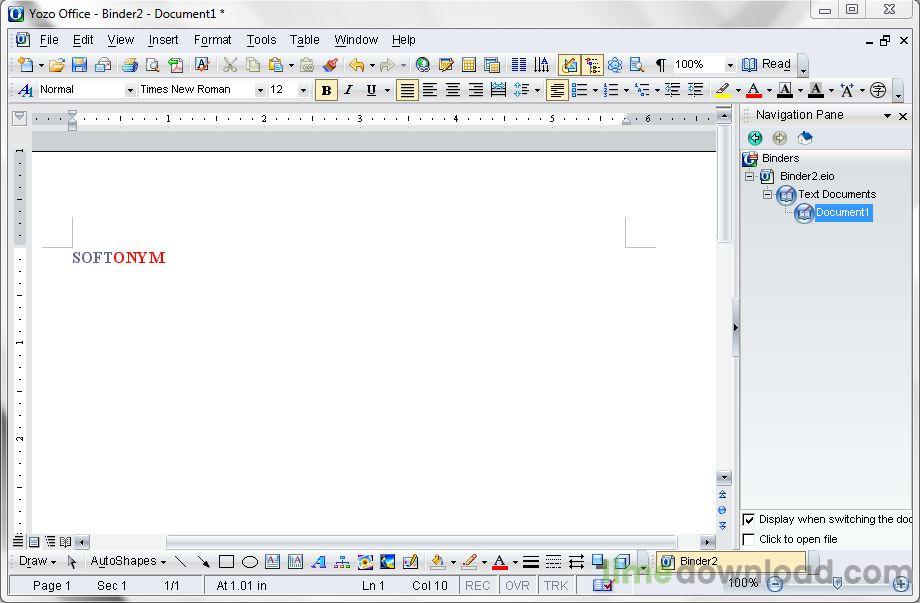The width and height of the screenshot is (920, 603).
Task: Click the Home icon in Navigation Pane
Action: point(804,138)
